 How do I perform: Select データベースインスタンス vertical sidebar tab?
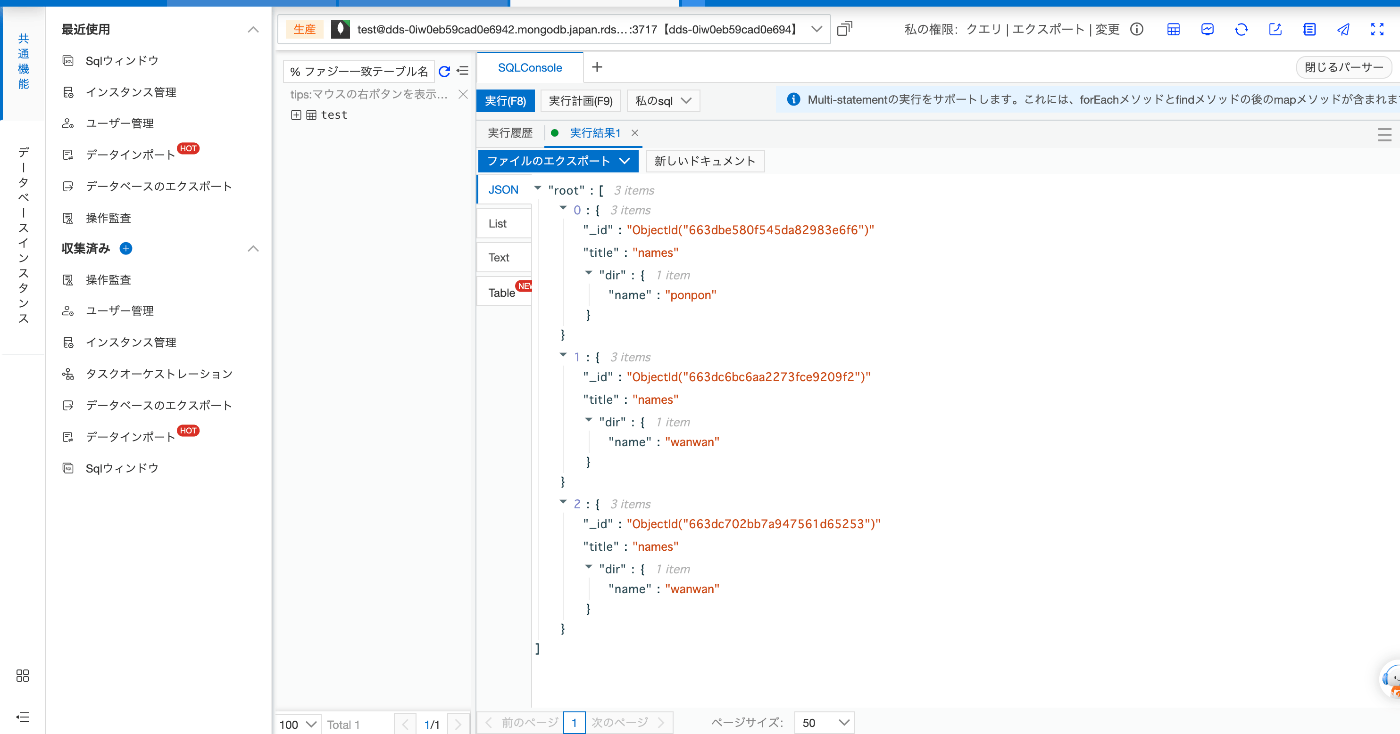[x=23, y=235]
